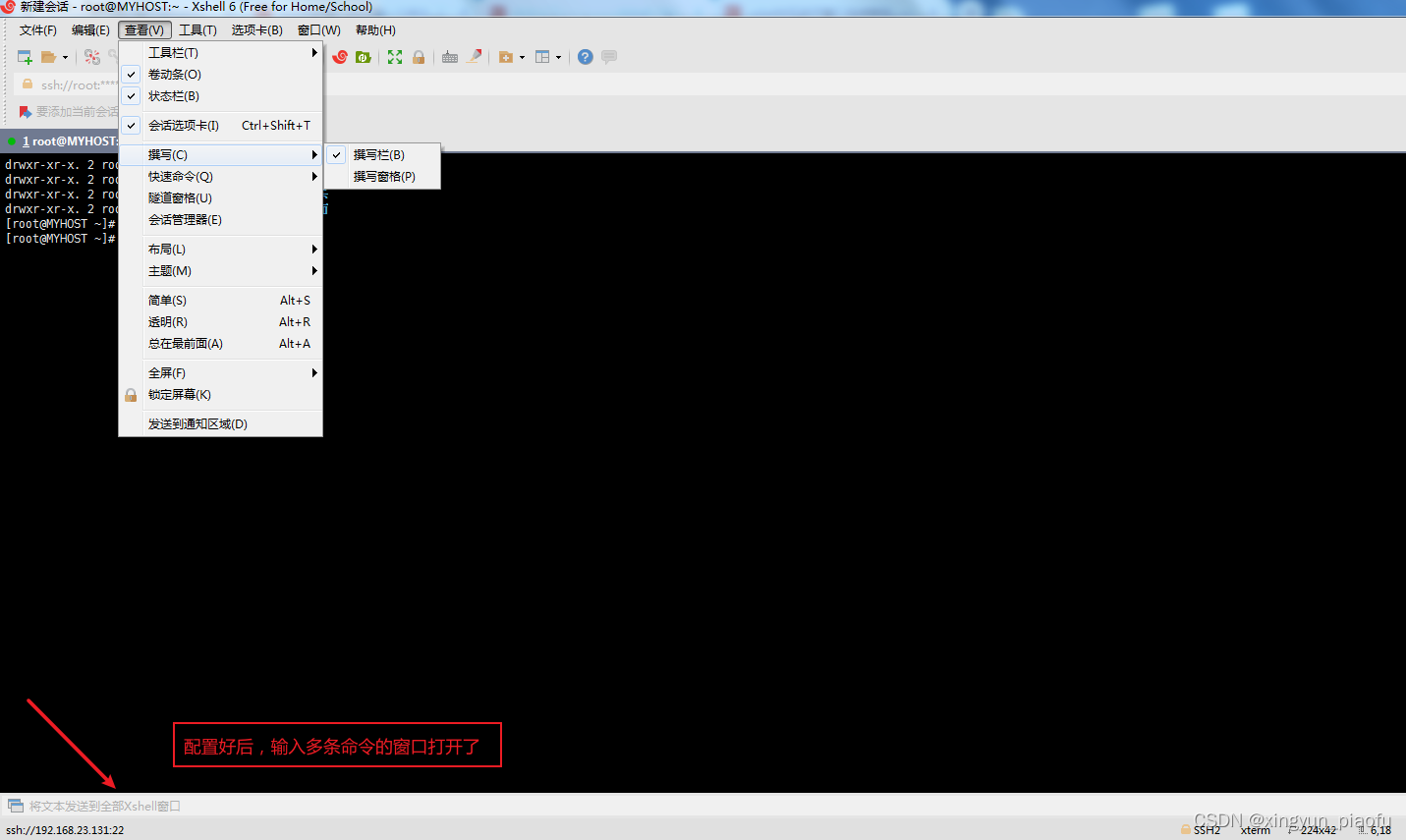Image resolution: width=1406 pixels, height=840 pixels.
Task: Open the 编辑(E) menu
Action: (90, 30)
